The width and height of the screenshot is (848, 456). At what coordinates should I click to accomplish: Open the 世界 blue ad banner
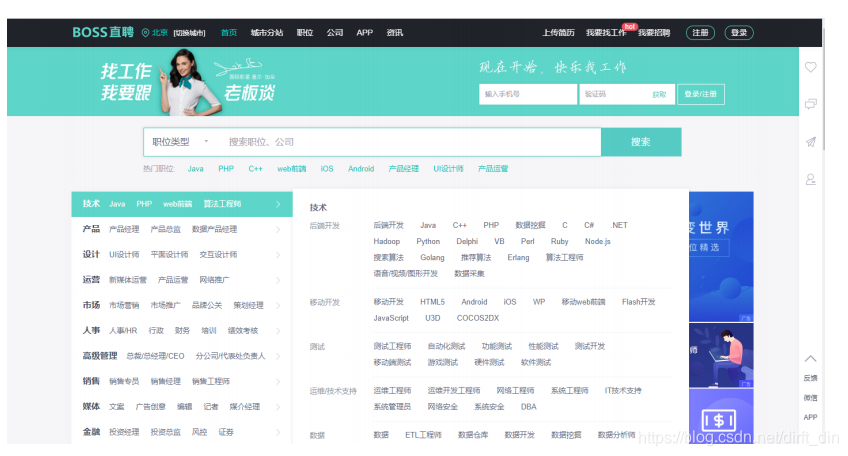(x=721, y=256)
